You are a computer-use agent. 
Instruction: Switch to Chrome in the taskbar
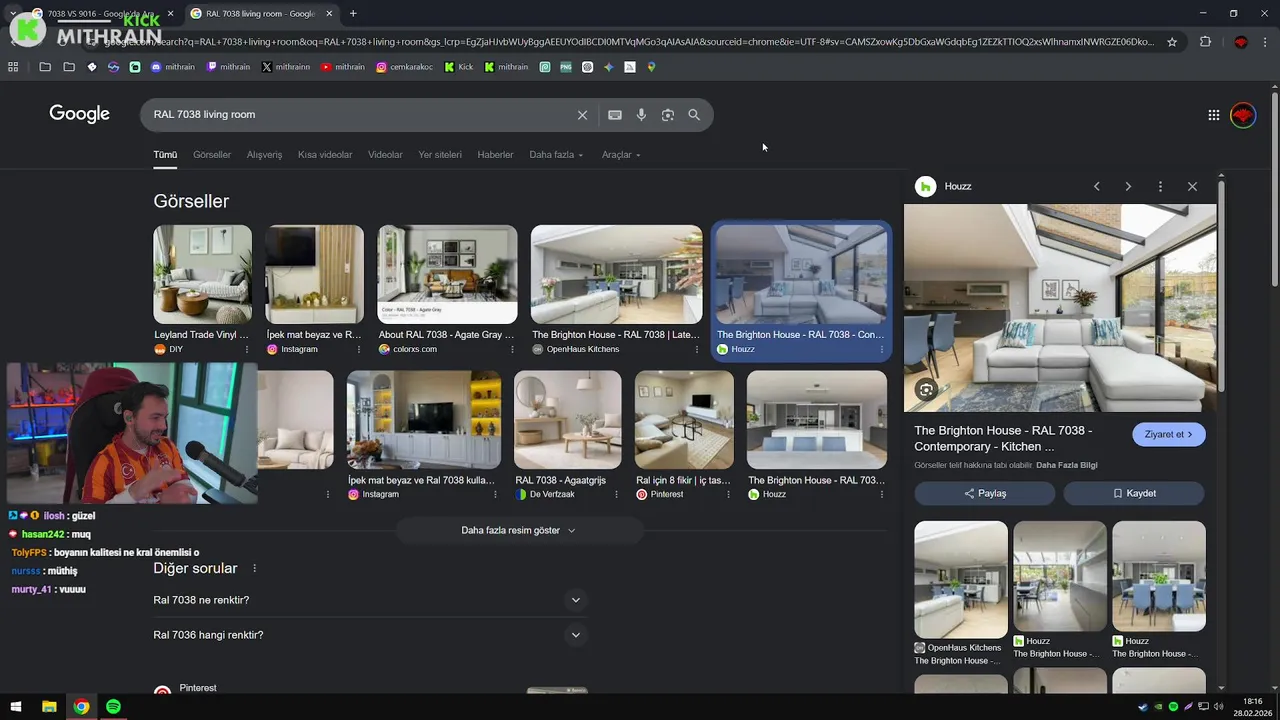(81, 707)
